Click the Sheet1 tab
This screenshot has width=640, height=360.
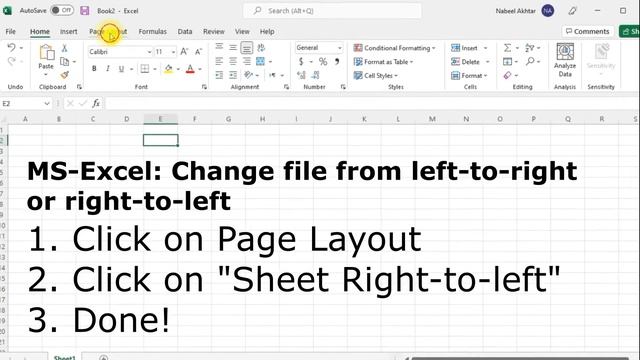64,358
